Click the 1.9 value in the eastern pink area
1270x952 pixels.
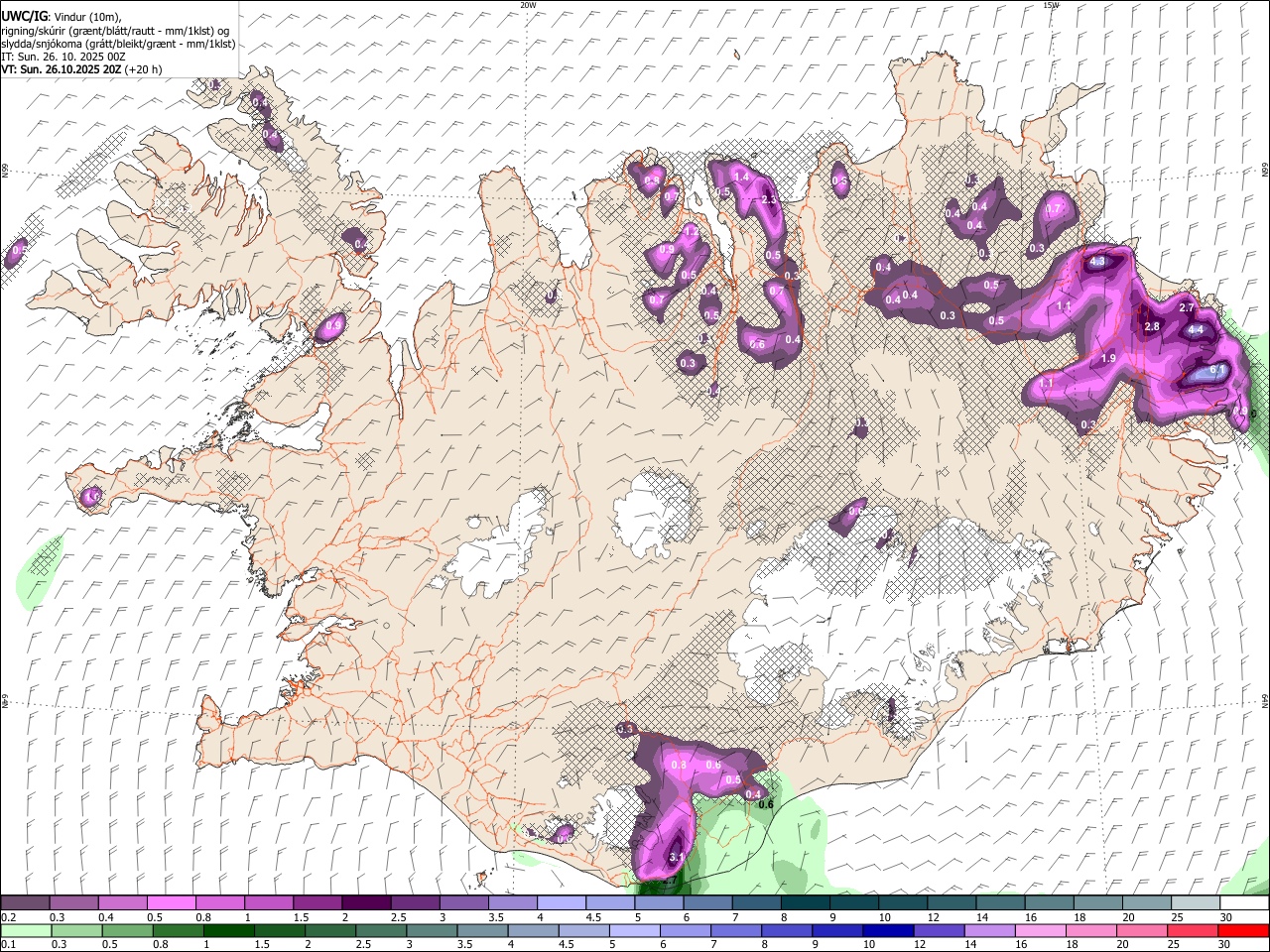point(1109,358)
